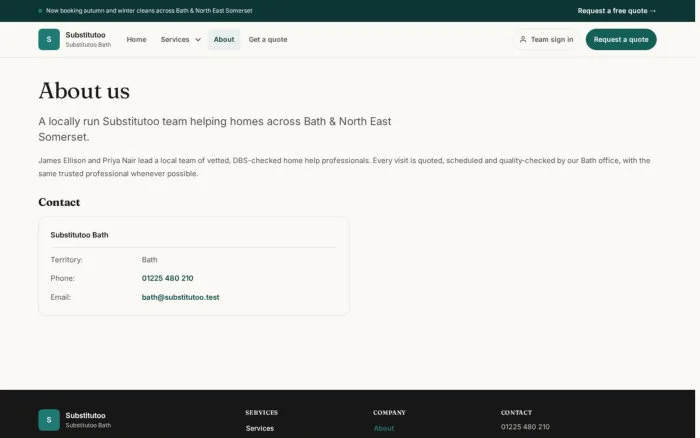Click the Territory: label
This screenshot has height=438, width=700.
pos(67,259)
